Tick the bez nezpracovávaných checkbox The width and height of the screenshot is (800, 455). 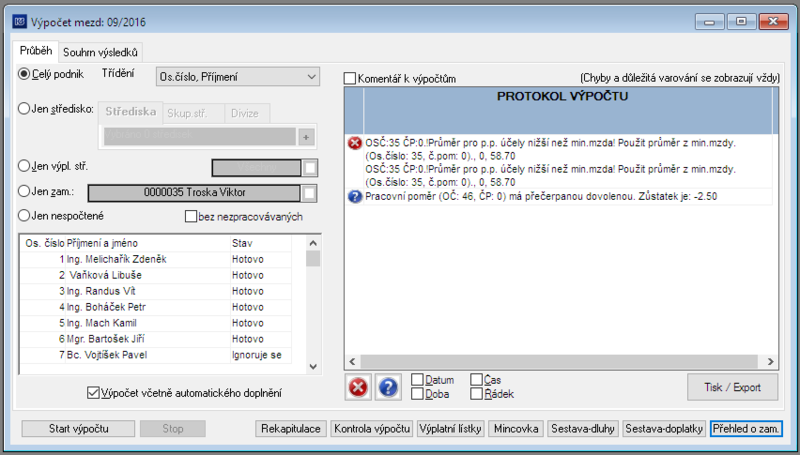(x=191, y=216)
